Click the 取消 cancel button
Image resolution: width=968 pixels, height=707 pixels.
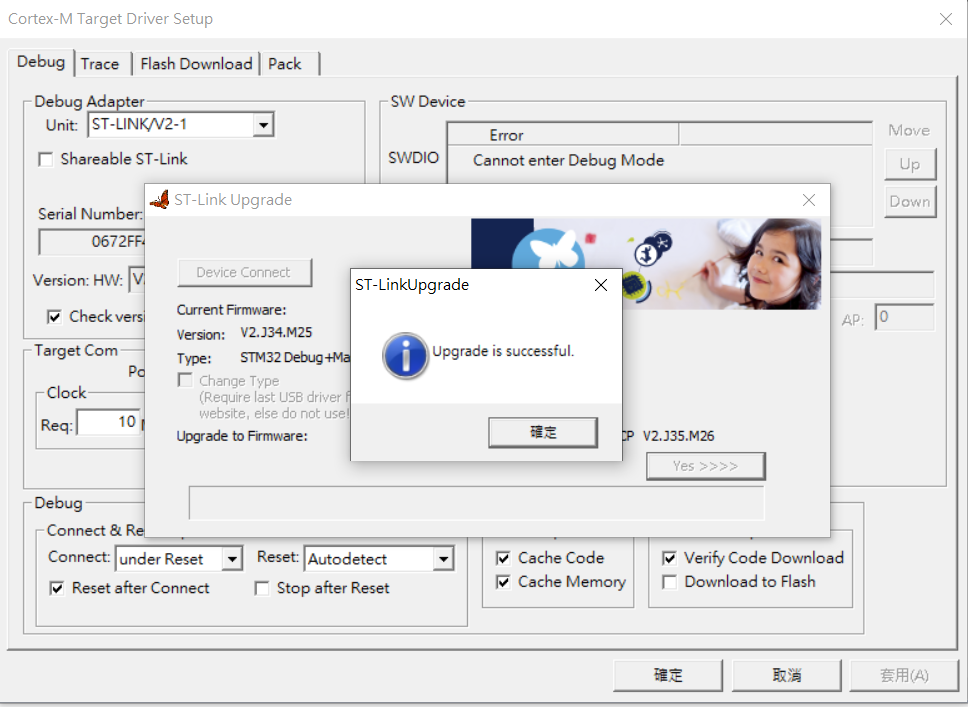point(786,676)
